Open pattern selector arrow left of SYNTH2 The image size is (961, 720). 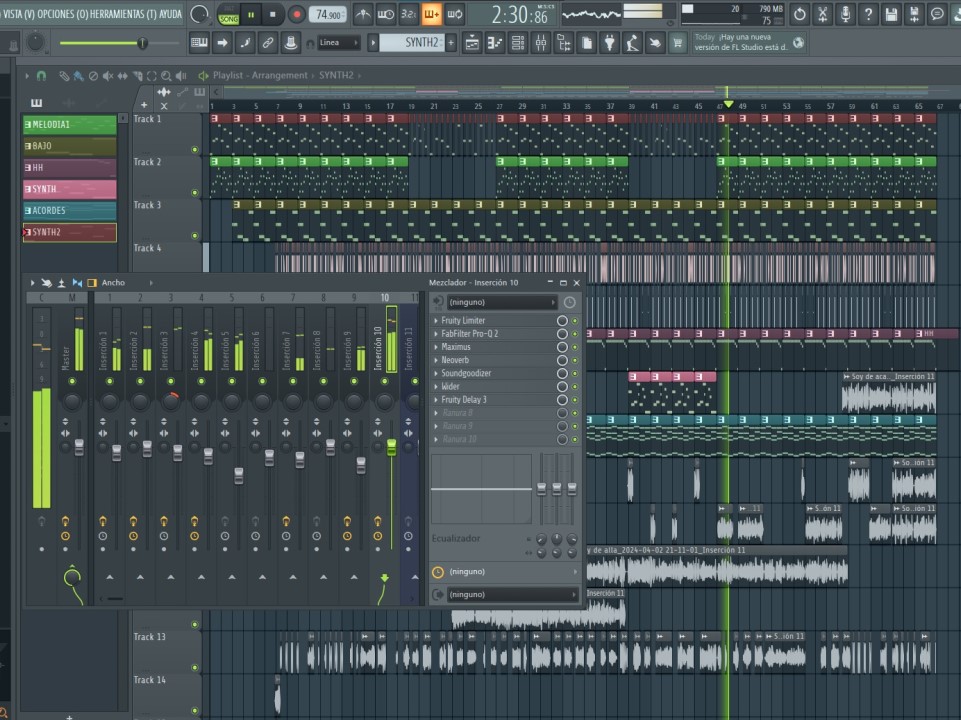coord(373,43)
